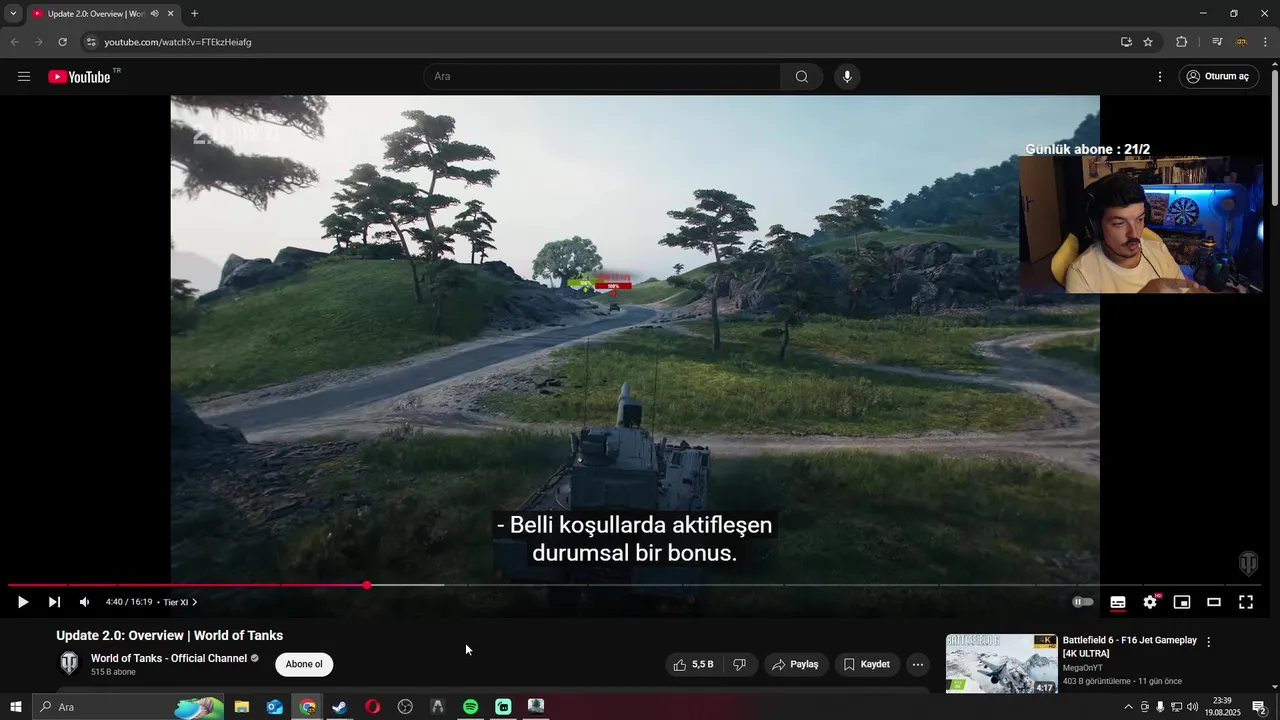1280x720 pixels.
Task: Click the video title Update 2.0: Overview
Action: pos(169,636)
